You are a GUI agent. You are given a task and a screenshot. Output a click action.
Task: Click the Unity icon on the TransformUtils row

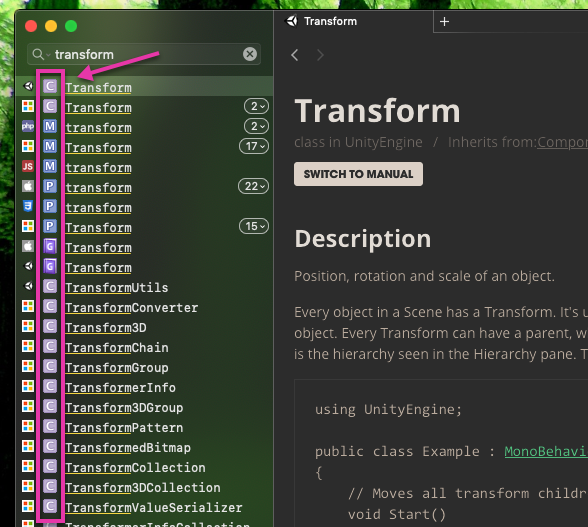click(x=28, y=287)
